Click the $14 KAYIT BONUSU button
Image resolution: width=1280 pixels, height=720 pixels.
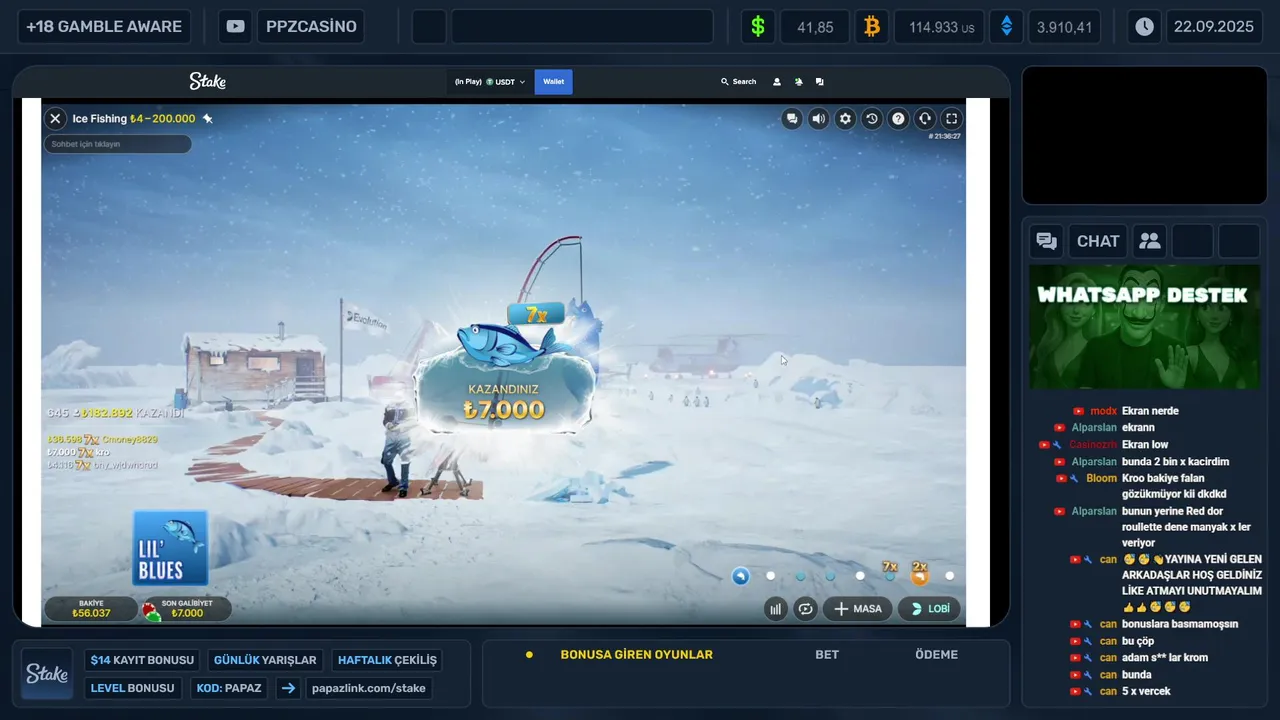(x=142, y=660)
